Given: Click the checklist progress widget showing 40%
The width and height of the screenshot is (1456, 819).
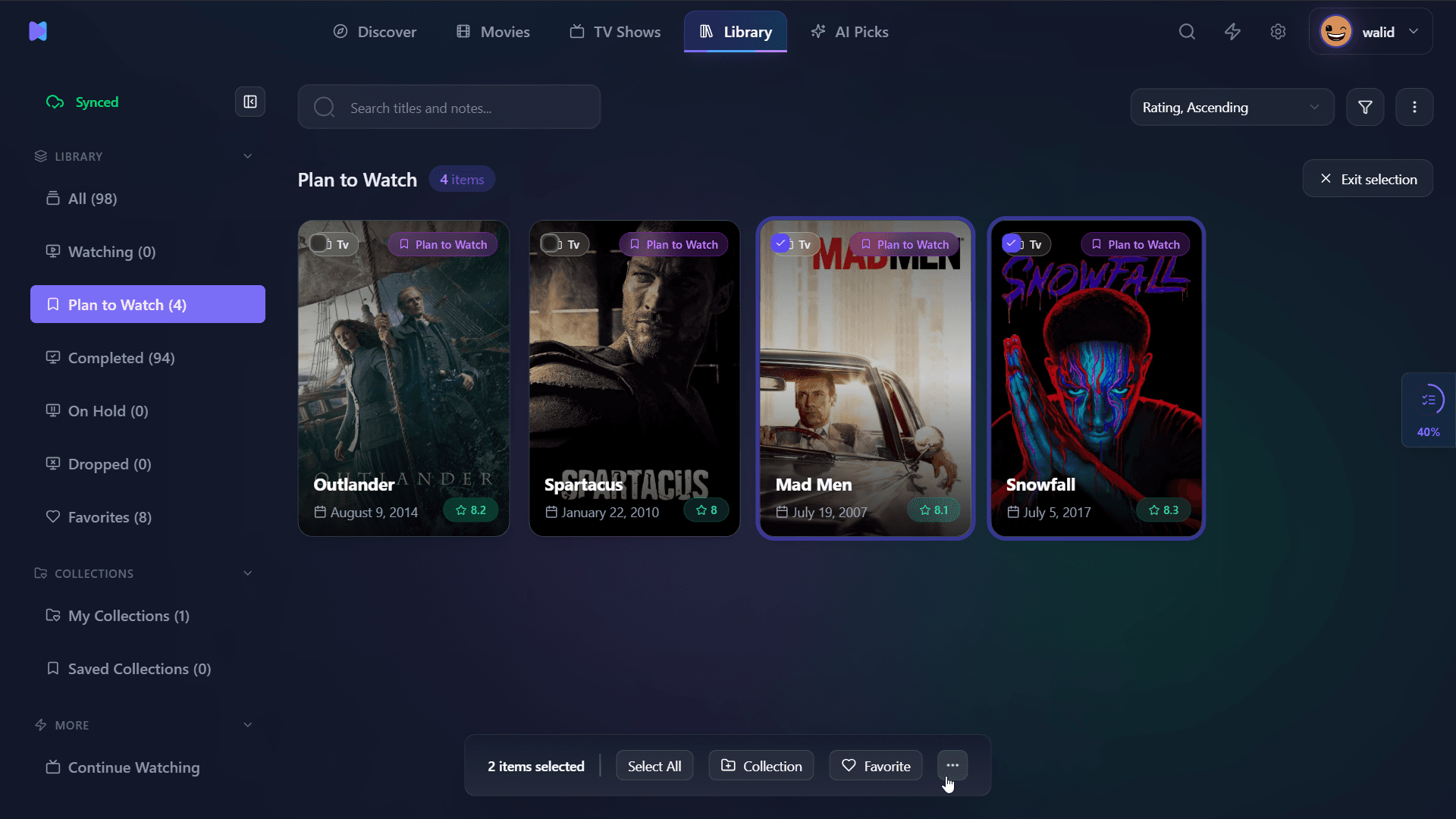Looking at the screenshot, I should tap(1429, 410).
